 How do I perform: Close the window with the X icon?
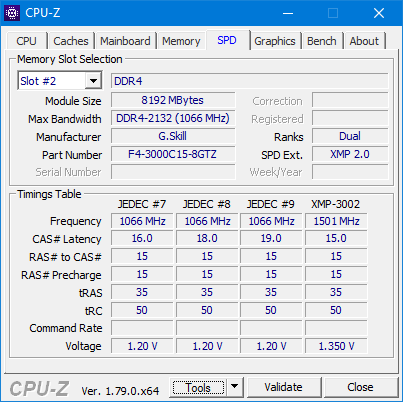coord(379,13)
